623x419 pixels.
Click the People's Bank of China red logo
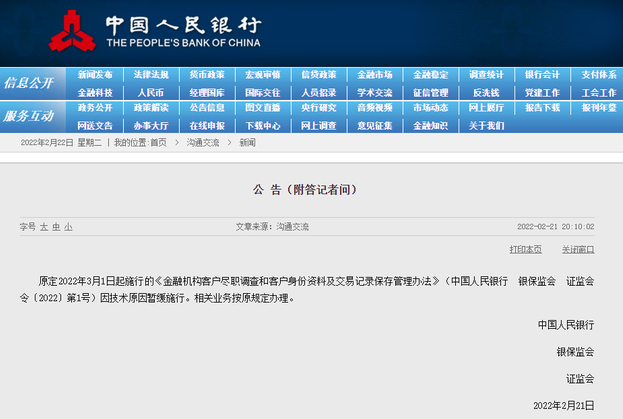(72, 31)
